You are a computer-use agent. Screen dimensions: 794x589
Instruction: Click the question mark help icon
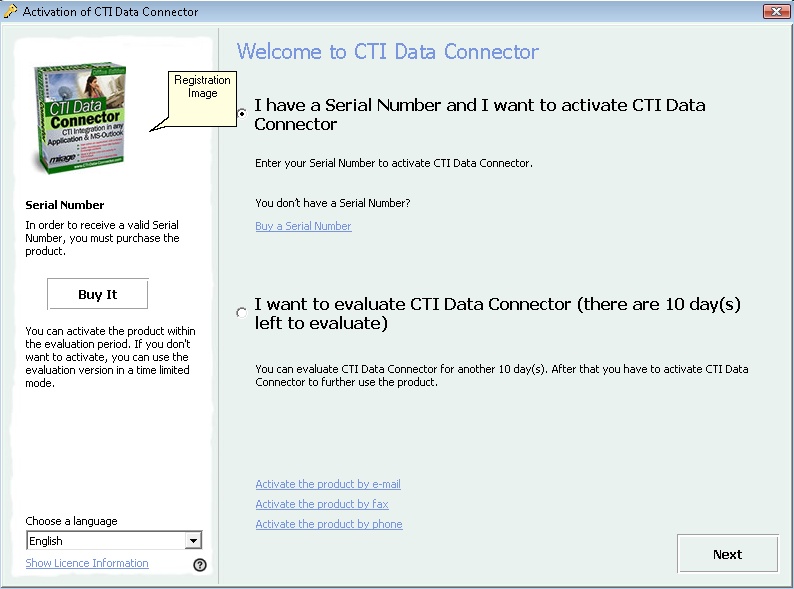point(200,565)
